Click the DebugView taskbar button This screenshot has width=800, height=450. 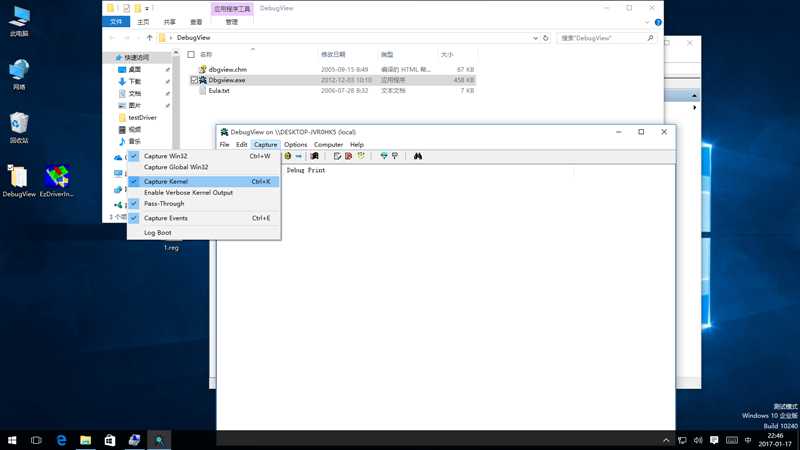tap(159, 440)
